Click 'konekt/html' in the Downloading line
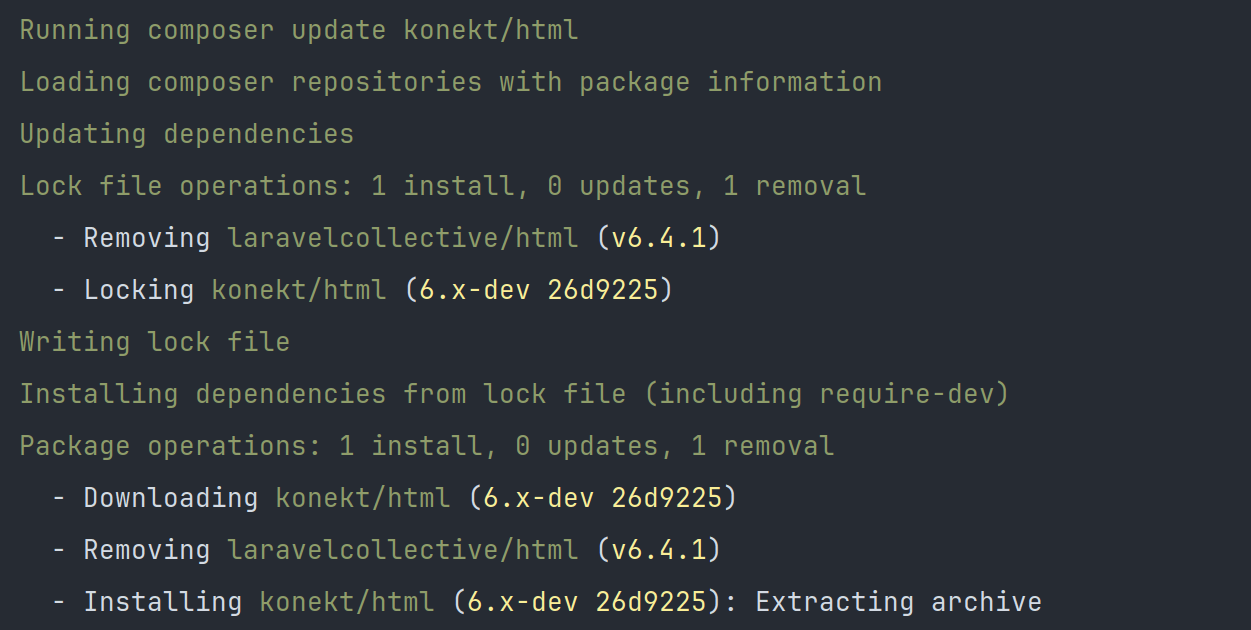 click(x=362, y=498)
